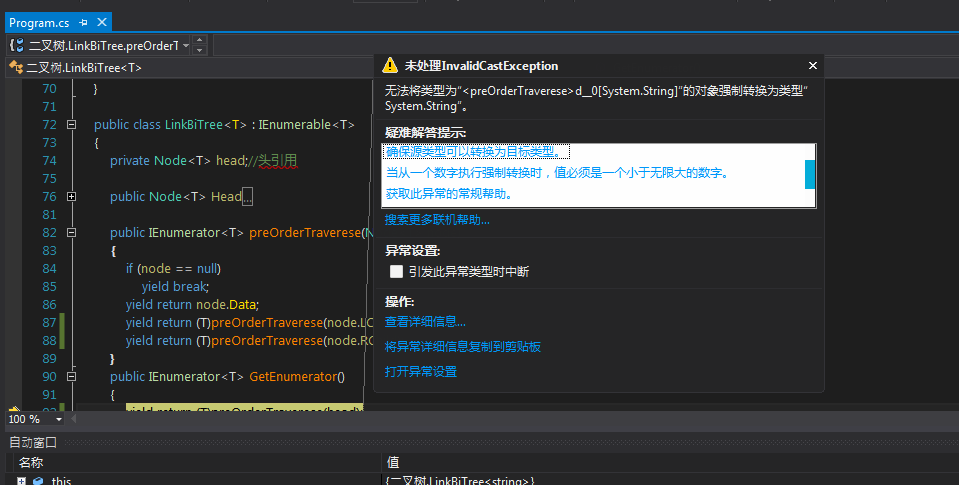The image size is (959, 485).
Task: Collapse preOrderTraverese method at line 82
Action: (x=72, y=232)
